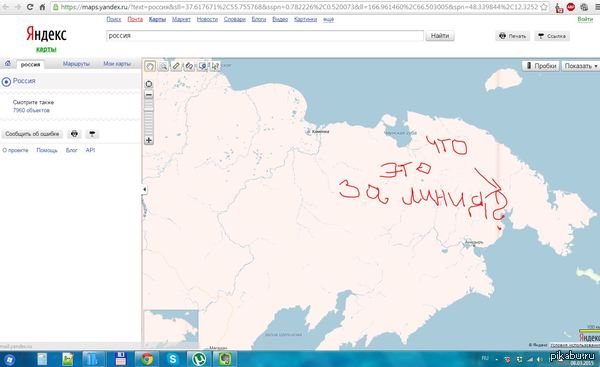Screen dimensions: 600x367
Task: Open the Помощь help link
Action: pos(47,150)
